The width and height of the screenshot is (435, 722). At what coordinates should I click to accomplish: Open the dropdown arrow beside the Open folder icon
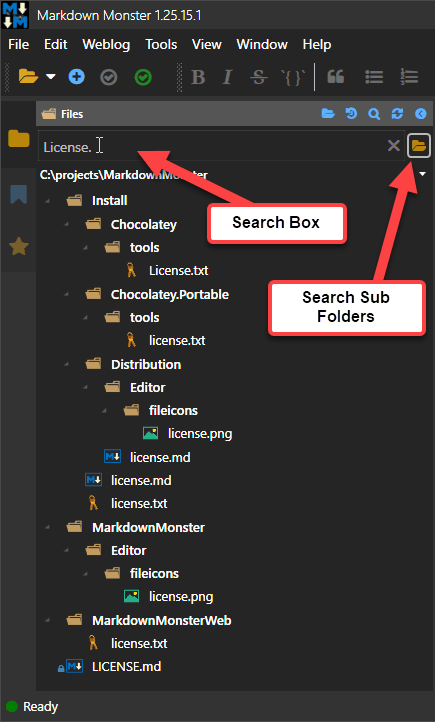tap(51, 77)
